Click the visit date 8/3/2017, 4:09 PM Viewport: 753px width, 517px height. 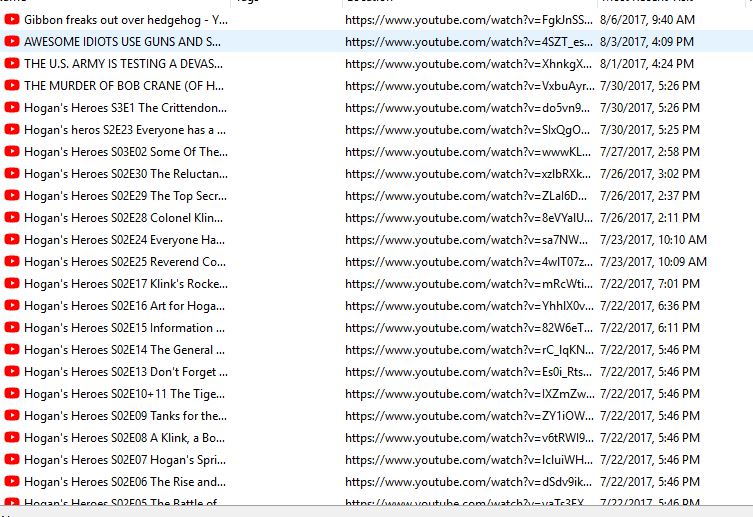coord(647,42)
